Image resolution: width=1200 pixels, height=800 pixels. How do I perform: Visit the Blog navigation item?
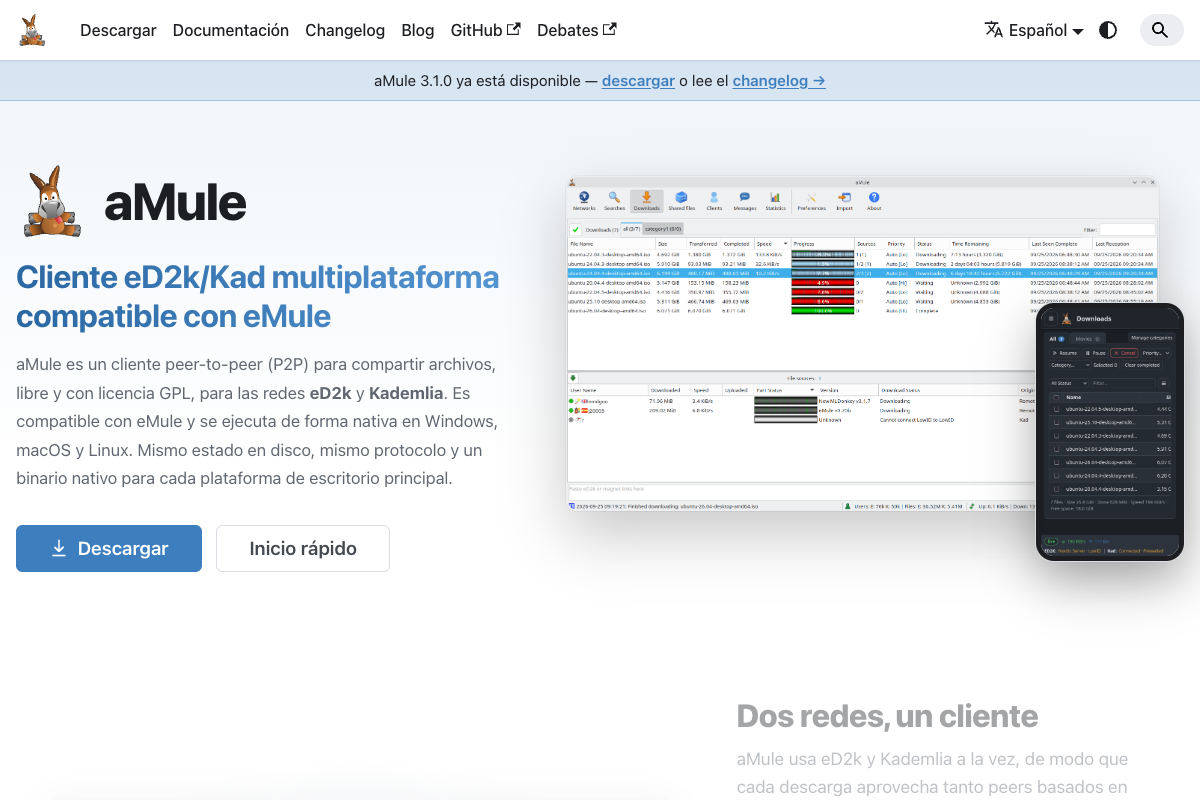coord(418,30)
